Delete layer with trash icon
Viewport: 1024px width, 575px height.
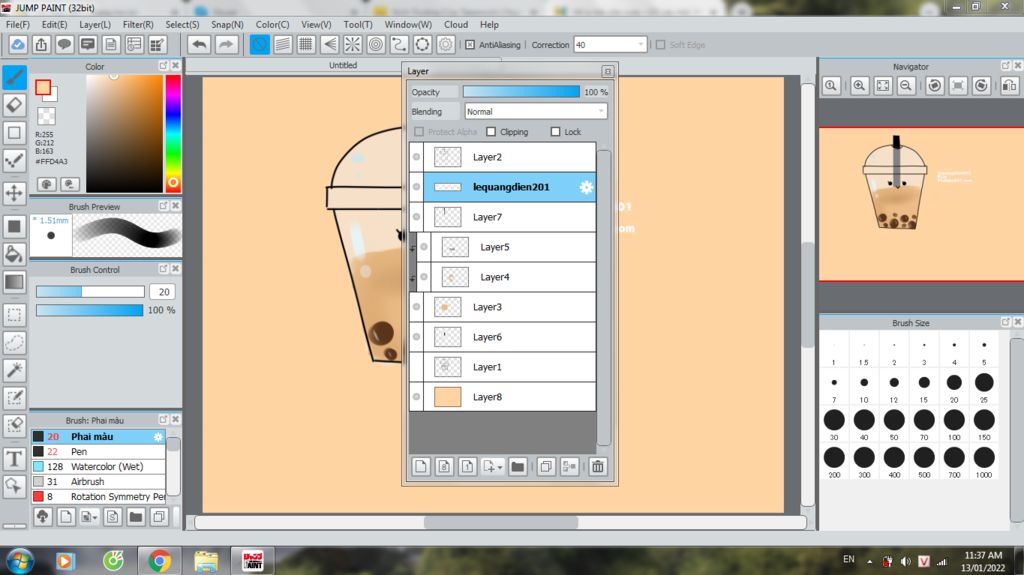598,467
